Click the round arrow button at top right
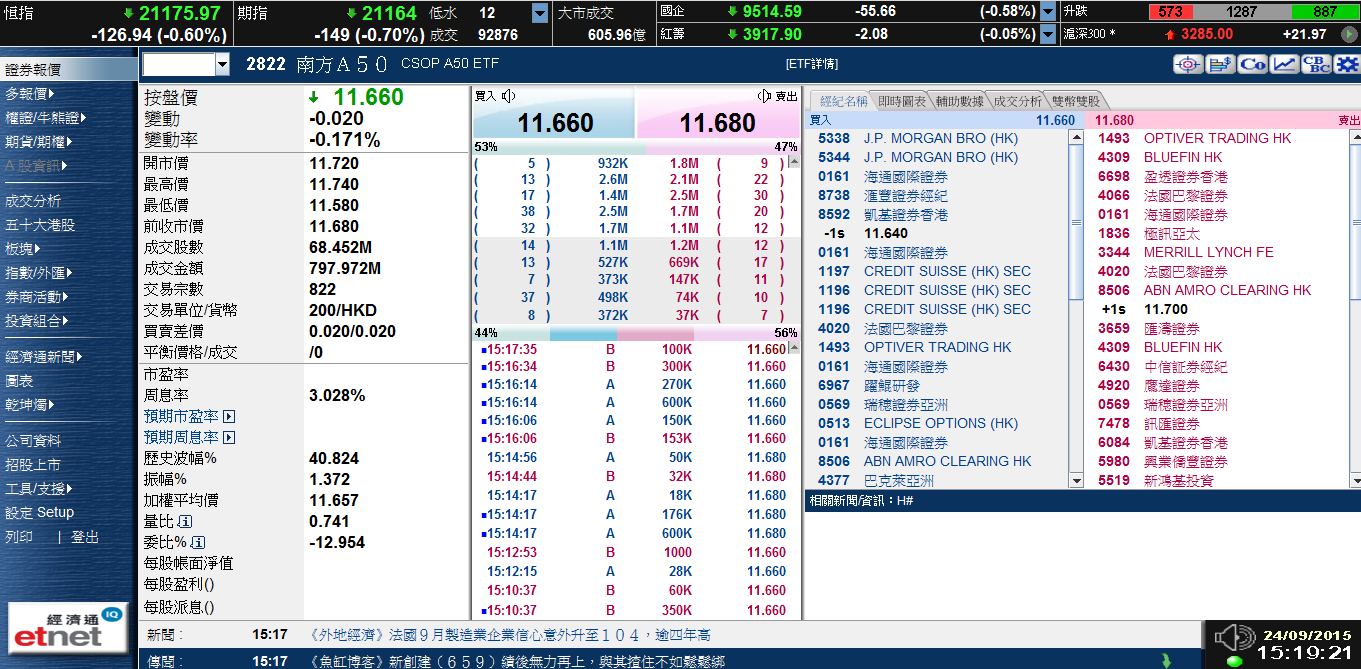The width and height of the screenshot is (1361, 669). (x=1348, y=34)
